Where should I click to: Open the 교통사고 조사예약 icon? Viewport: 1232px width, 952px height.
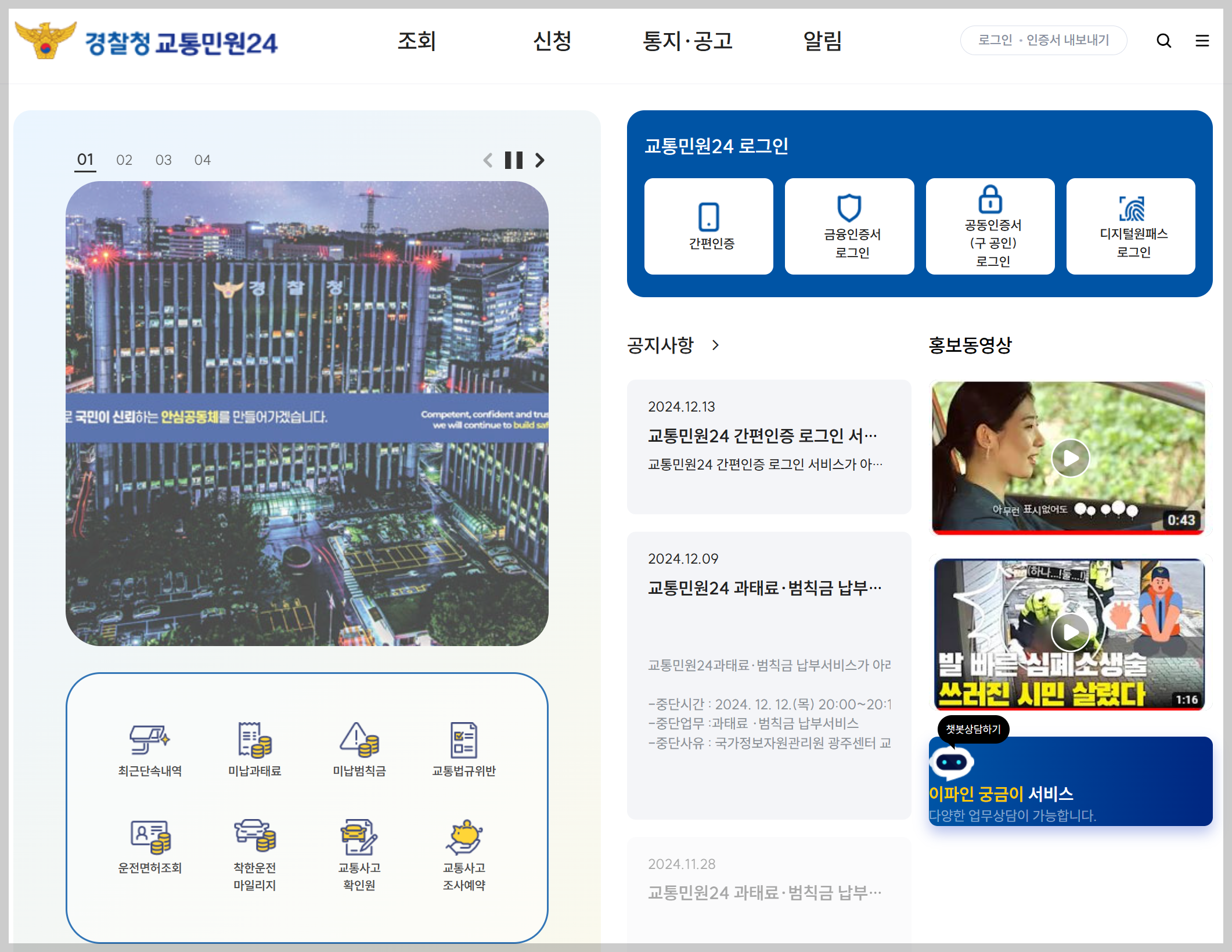click(463, 837)
